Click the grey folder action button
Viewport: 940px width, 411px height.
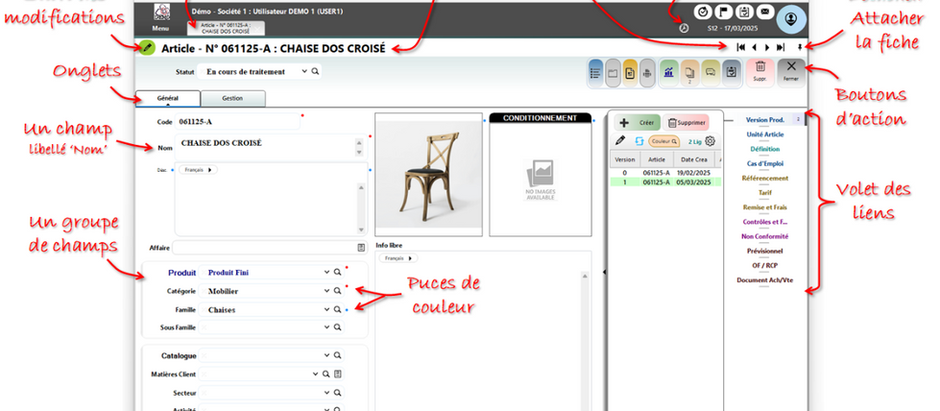[x=613, y=73]
